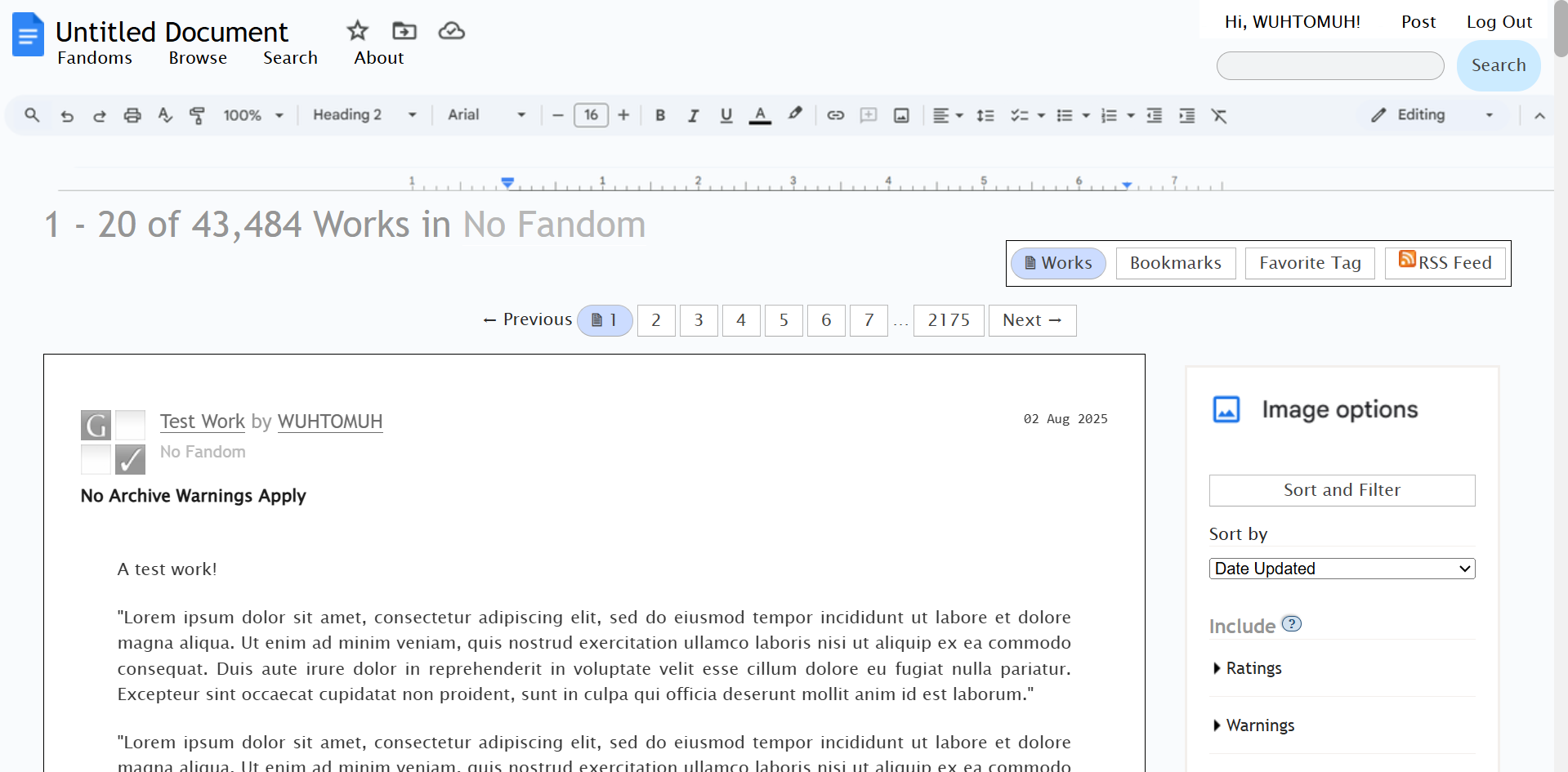Click the complete work checkmark icon
Image resolution: width=1568 pixels, height=772 pixels.
[130, 459]
